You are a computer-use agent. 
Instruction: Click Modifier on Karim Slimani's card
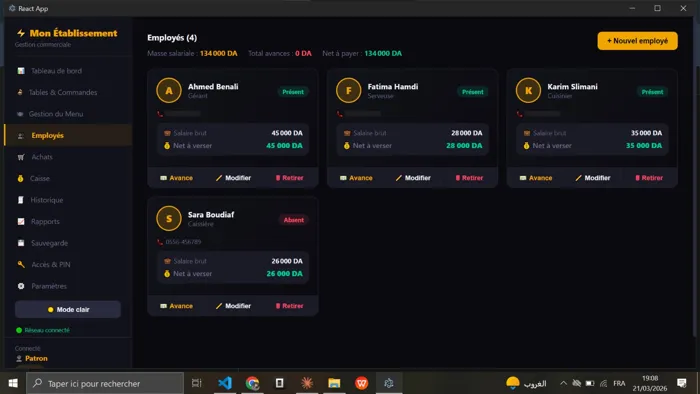pos(592,178)
